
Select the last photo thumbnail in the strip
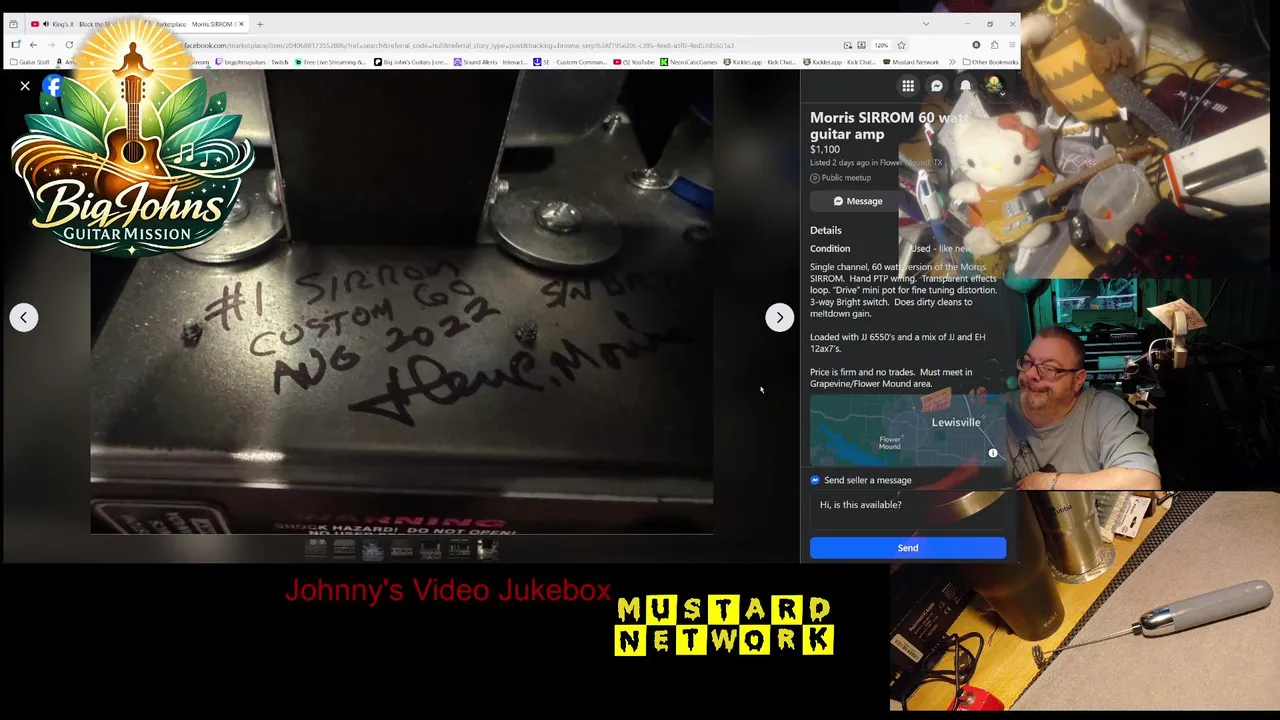pos(488,548)
